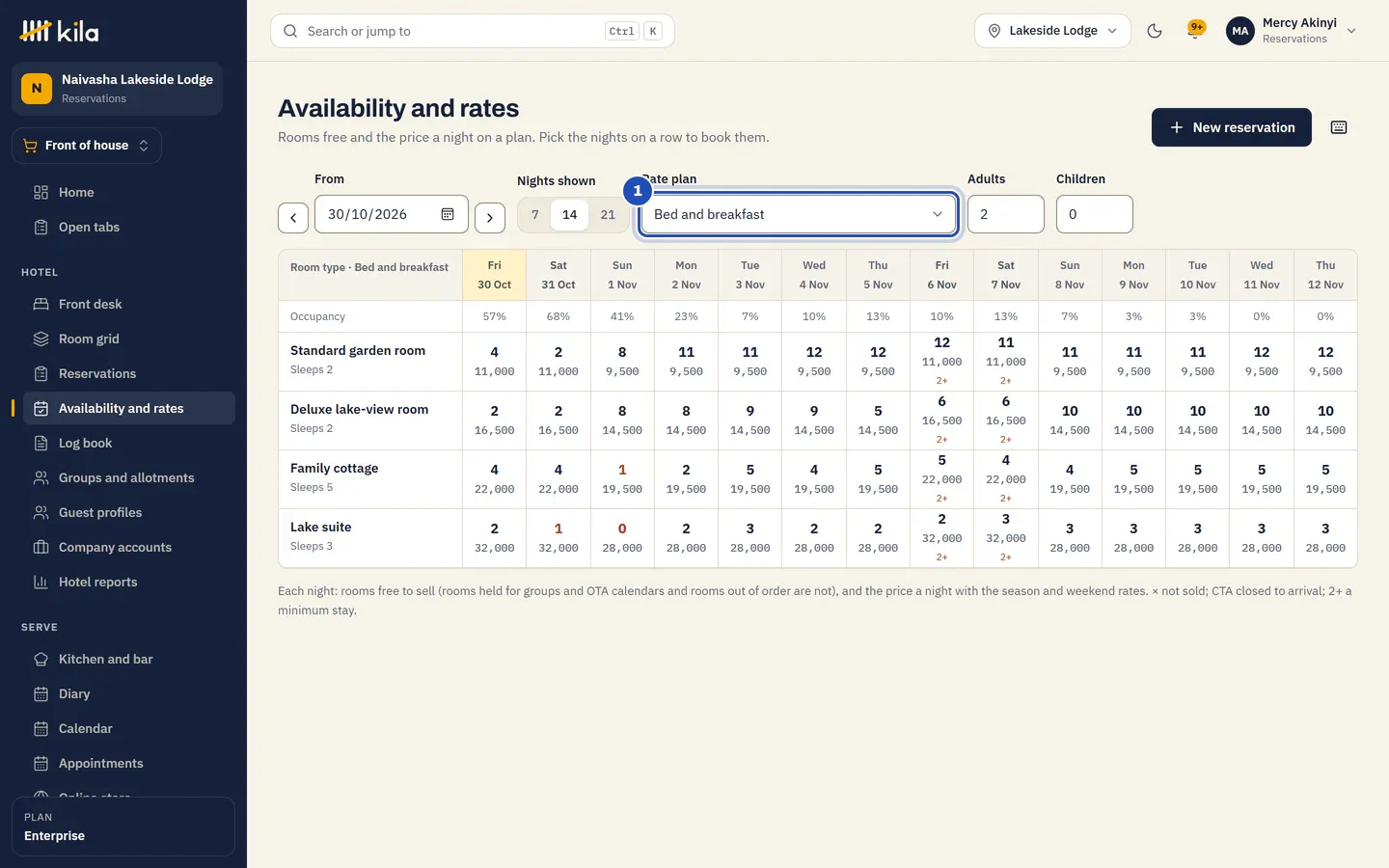Click the Children number field
This screenshot has width=1389, height=868.
tap(1095, 214)
